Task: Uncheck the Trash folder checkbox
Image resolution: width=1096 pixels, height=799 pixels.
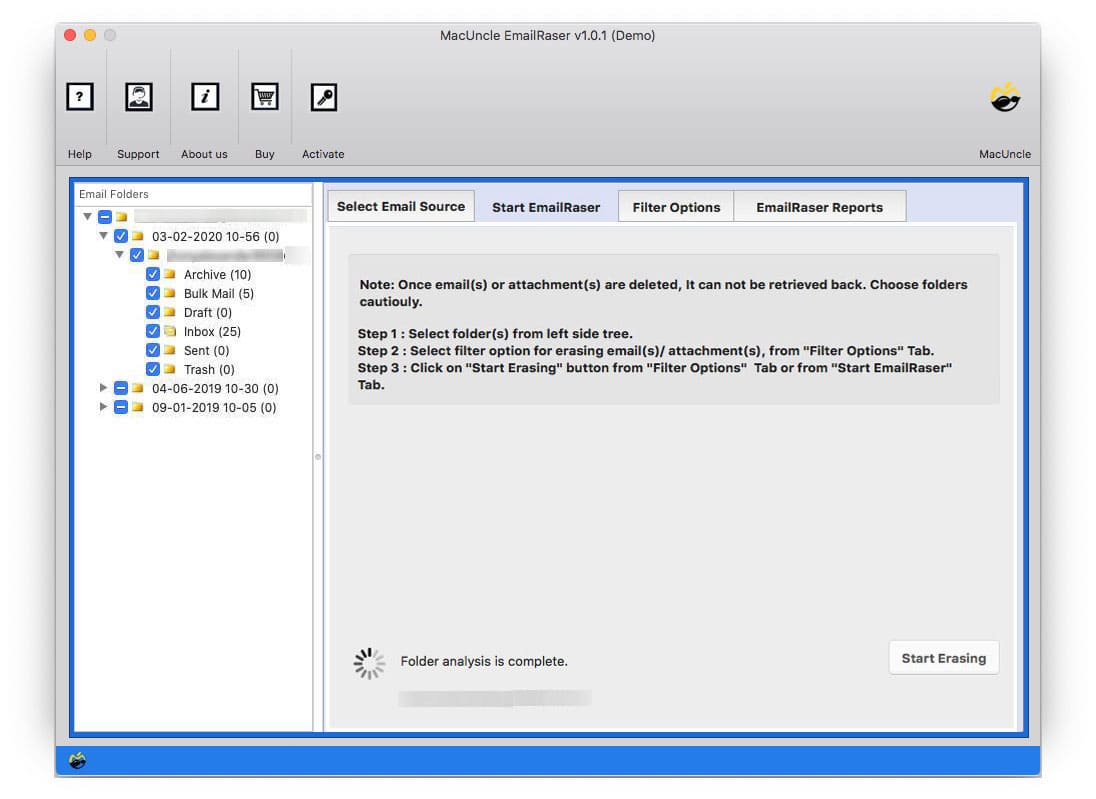Action: click(152, 369)
